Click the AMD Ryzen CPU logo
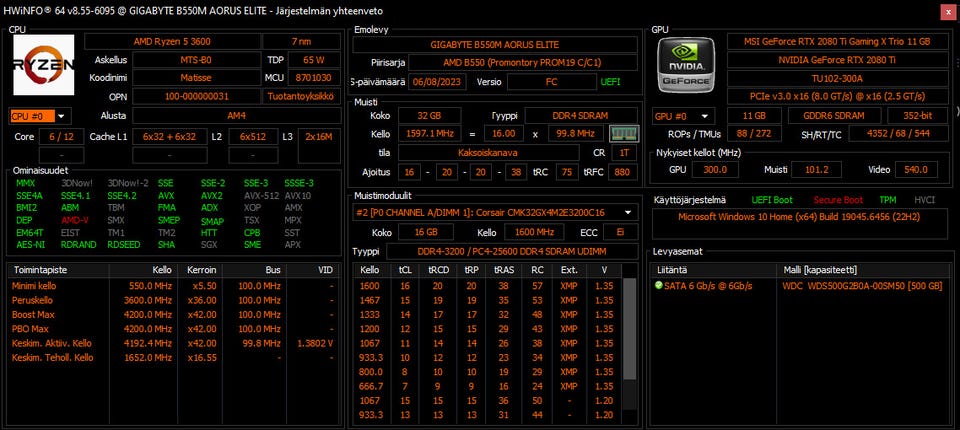 click(44, 64)
